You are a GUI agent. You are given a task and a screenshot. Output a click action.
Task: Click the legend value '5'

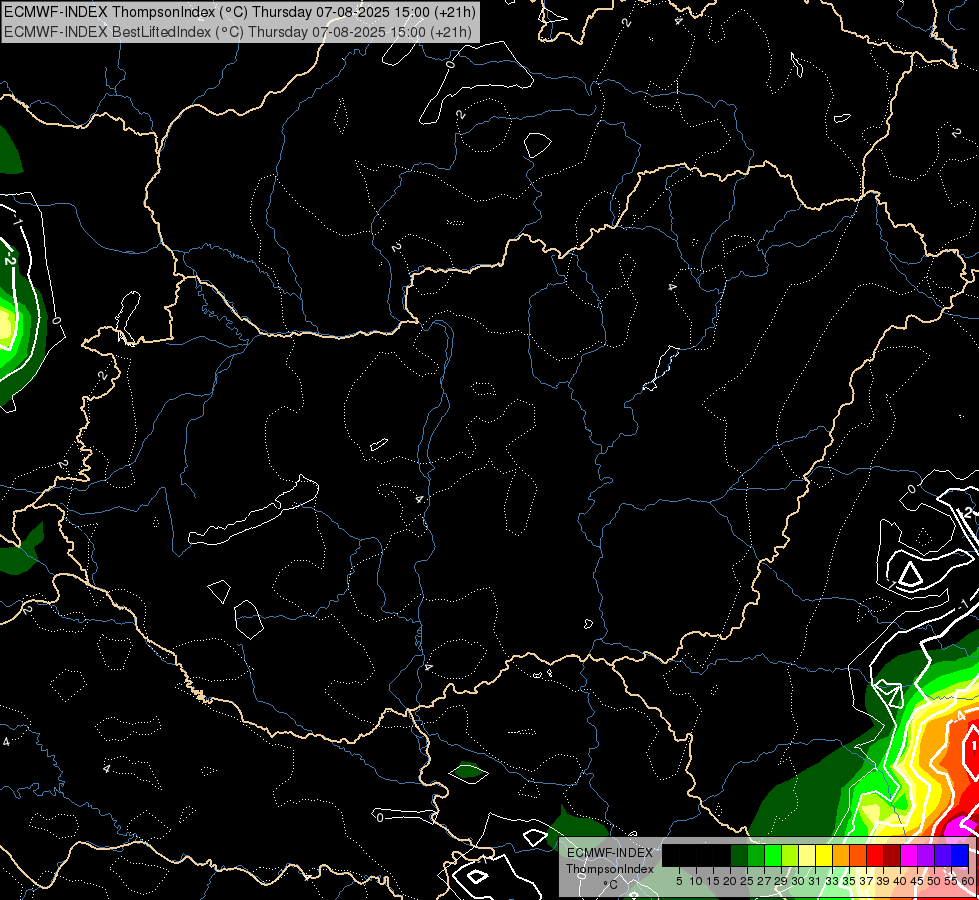coord(679,881)
